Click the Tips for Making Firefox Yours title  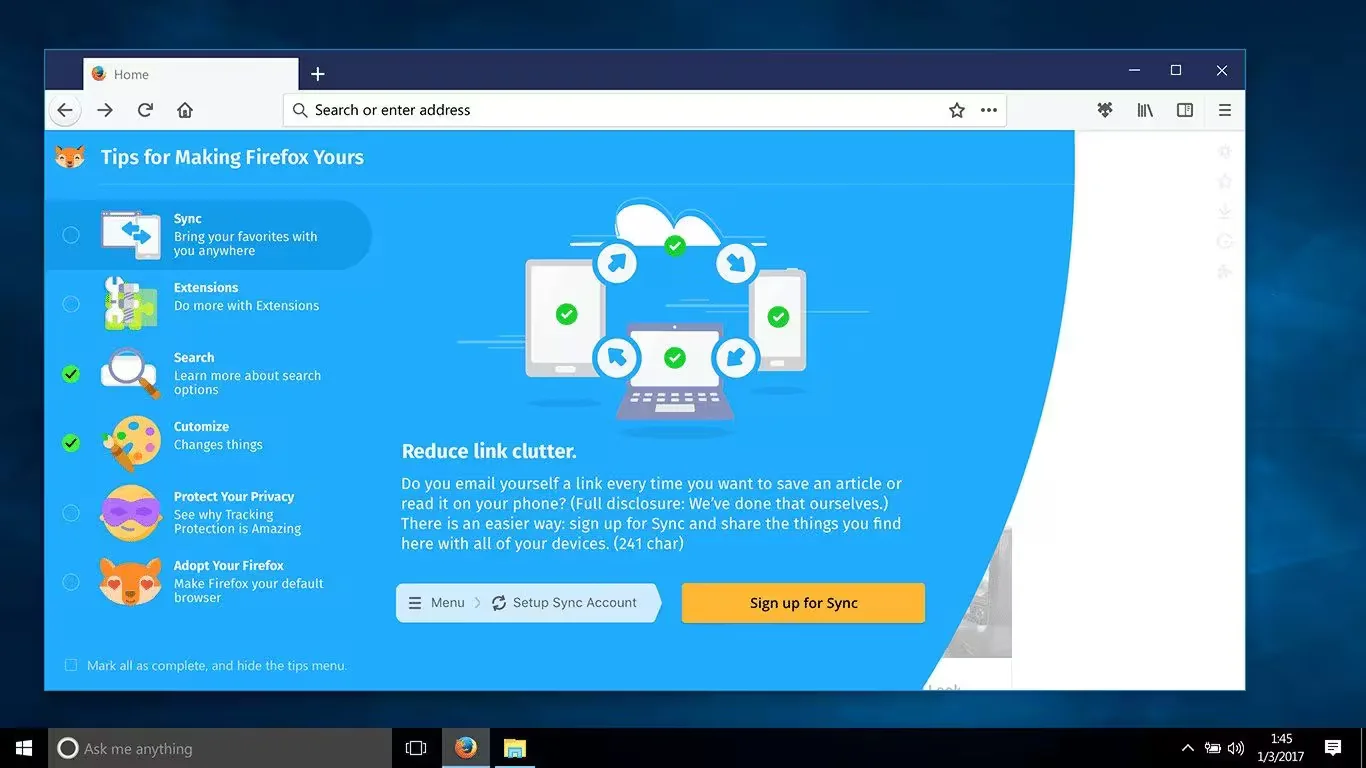[232, 157]
